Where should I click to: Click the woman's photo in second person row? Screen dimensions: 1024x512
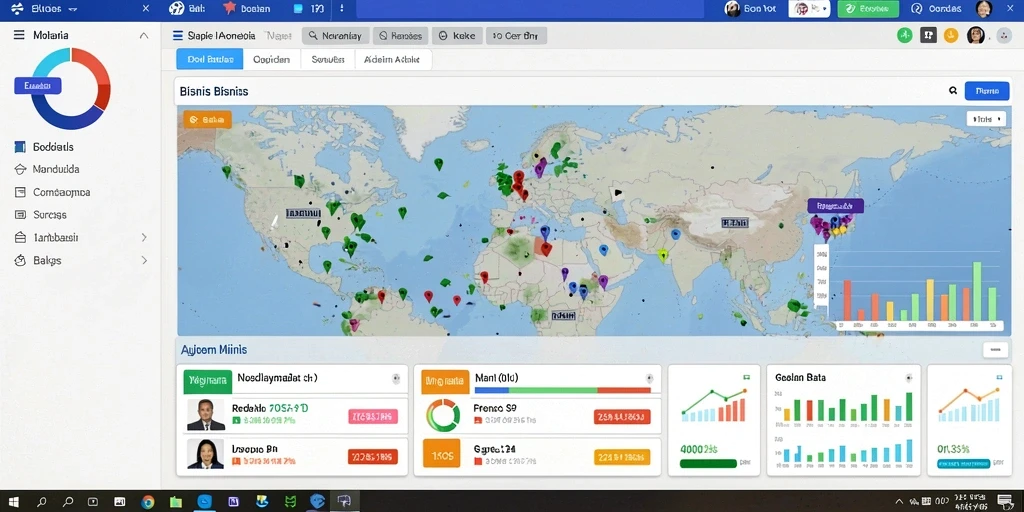coord(206,453)
